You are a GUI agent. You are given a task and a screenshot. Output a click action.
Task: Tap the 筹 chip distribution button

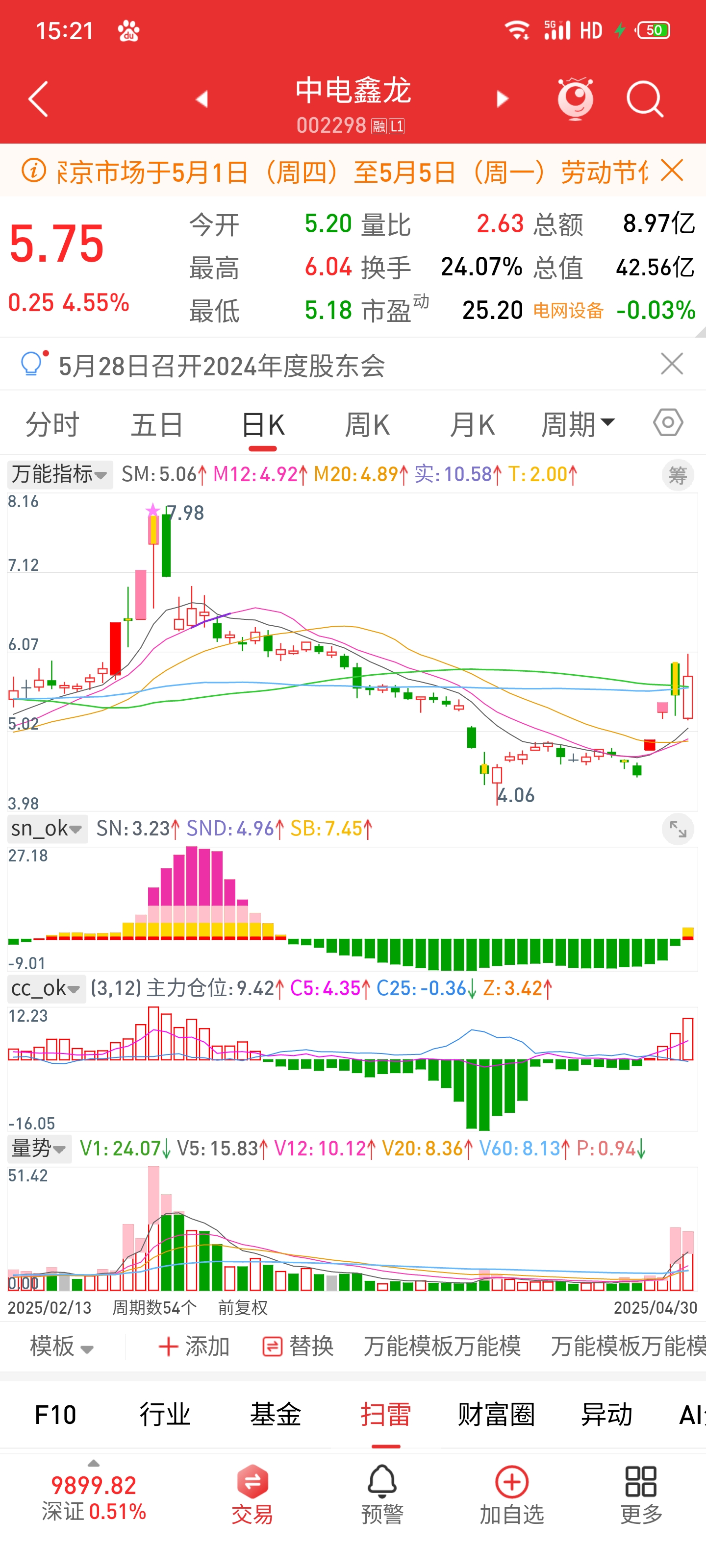[x=678, y=475]
